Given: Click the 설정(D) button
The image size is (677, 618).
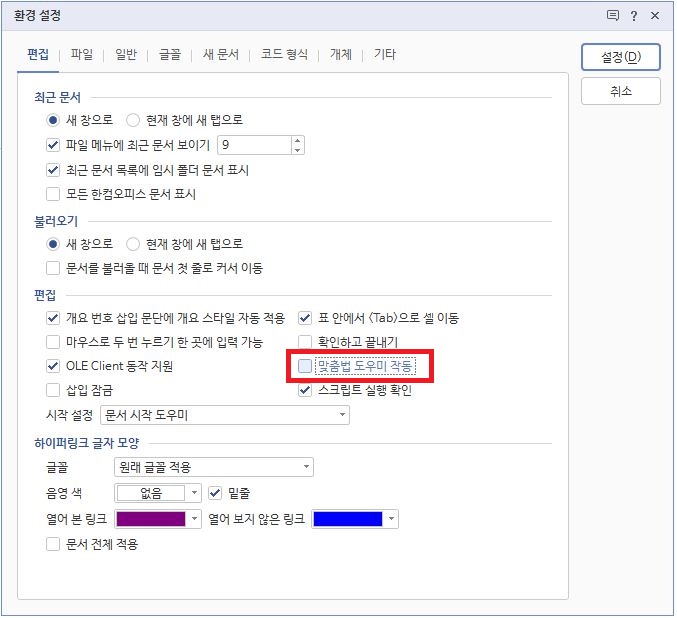Looking at the screenshot, I should coord(621,57).
